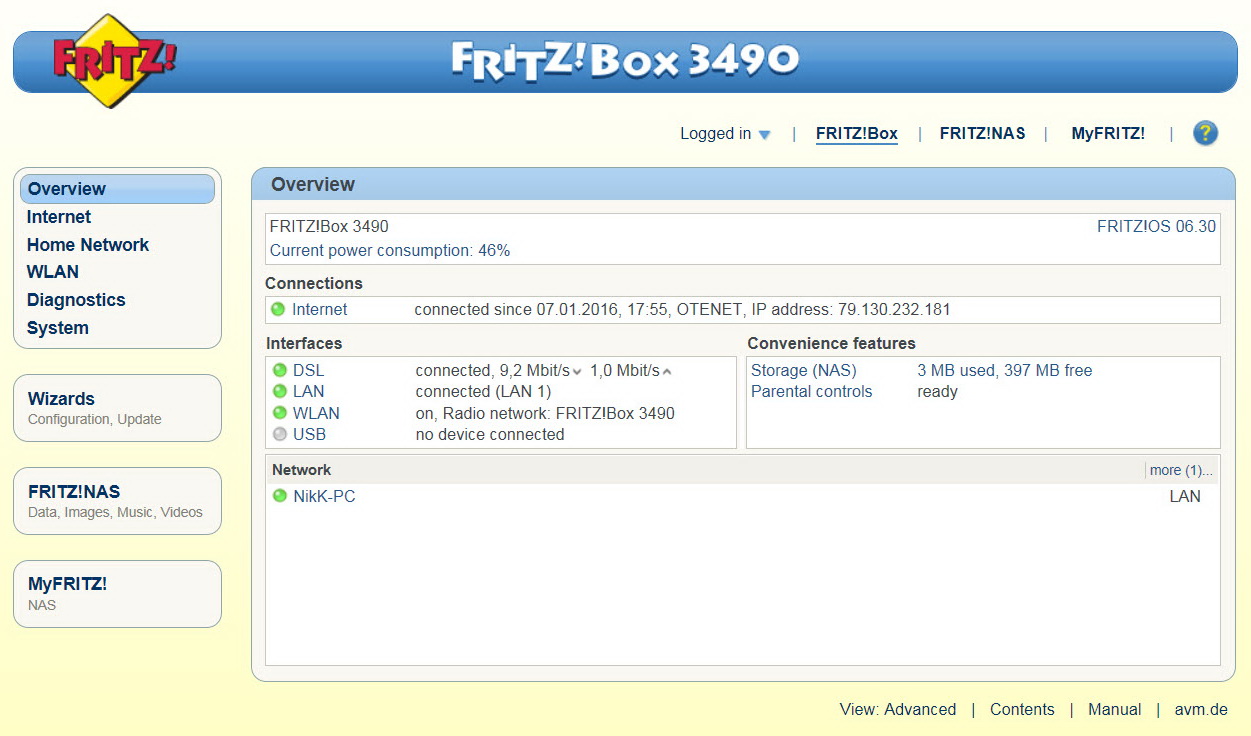Screen dimensions: 1251x736
Task: Open the LAN interface link
Action: (x=309, y=392)
